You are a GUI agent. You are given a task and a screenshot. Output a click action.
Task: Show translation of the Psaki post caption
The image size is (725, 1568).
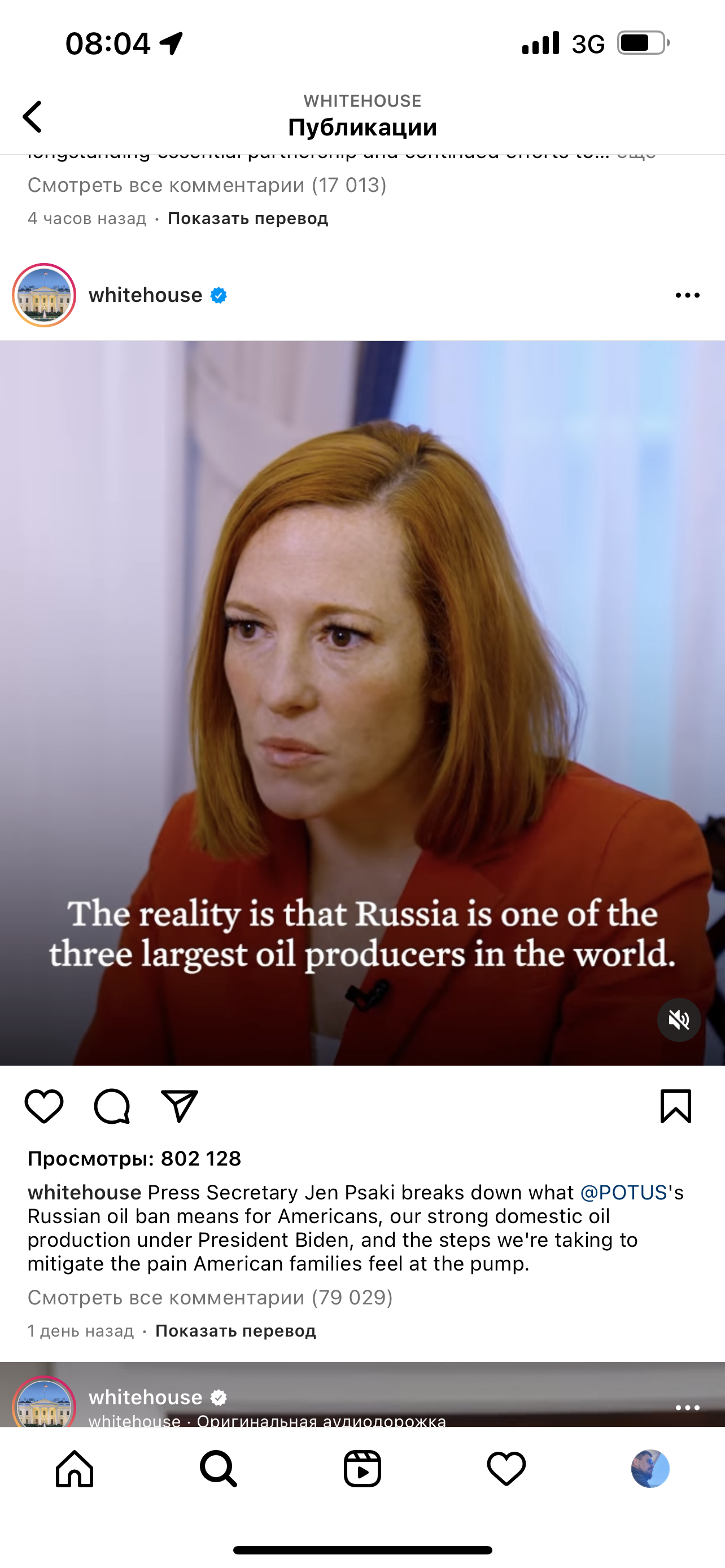(235, 1330)
